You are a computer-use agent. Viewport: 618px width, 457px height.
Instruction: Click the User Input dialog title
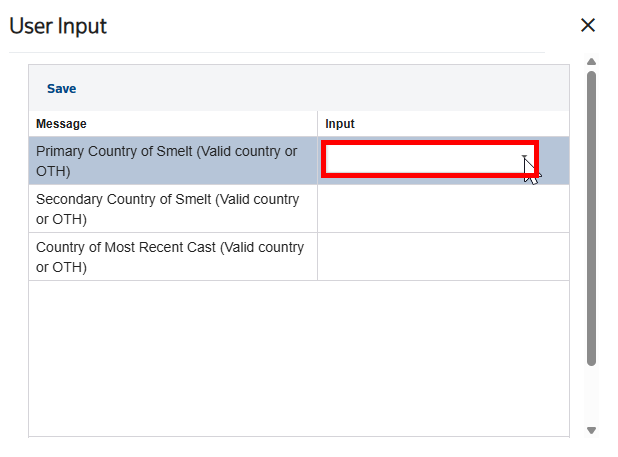click(58, 26)
